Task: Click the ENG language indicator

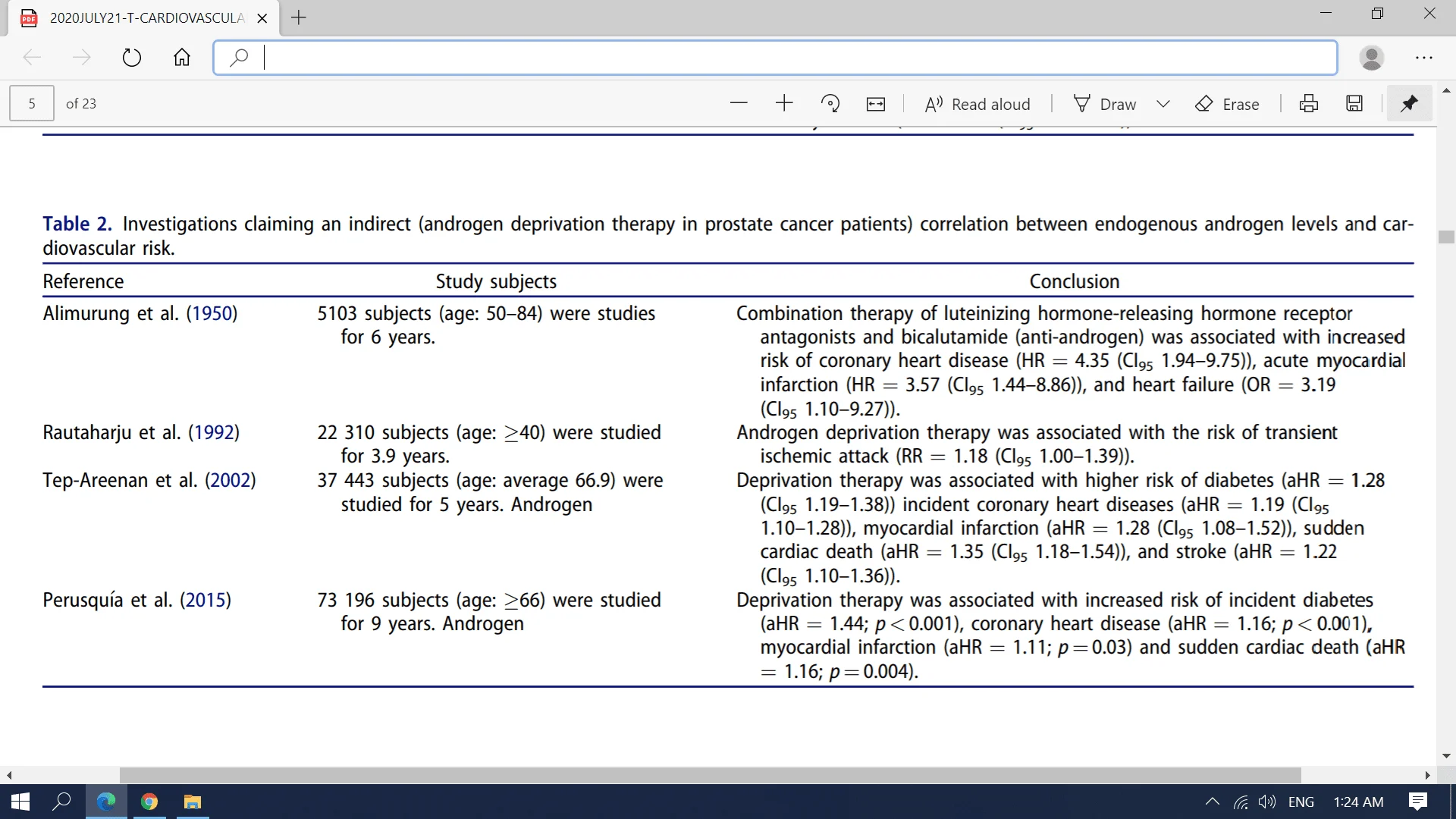Action: (x=1301, y=802)
